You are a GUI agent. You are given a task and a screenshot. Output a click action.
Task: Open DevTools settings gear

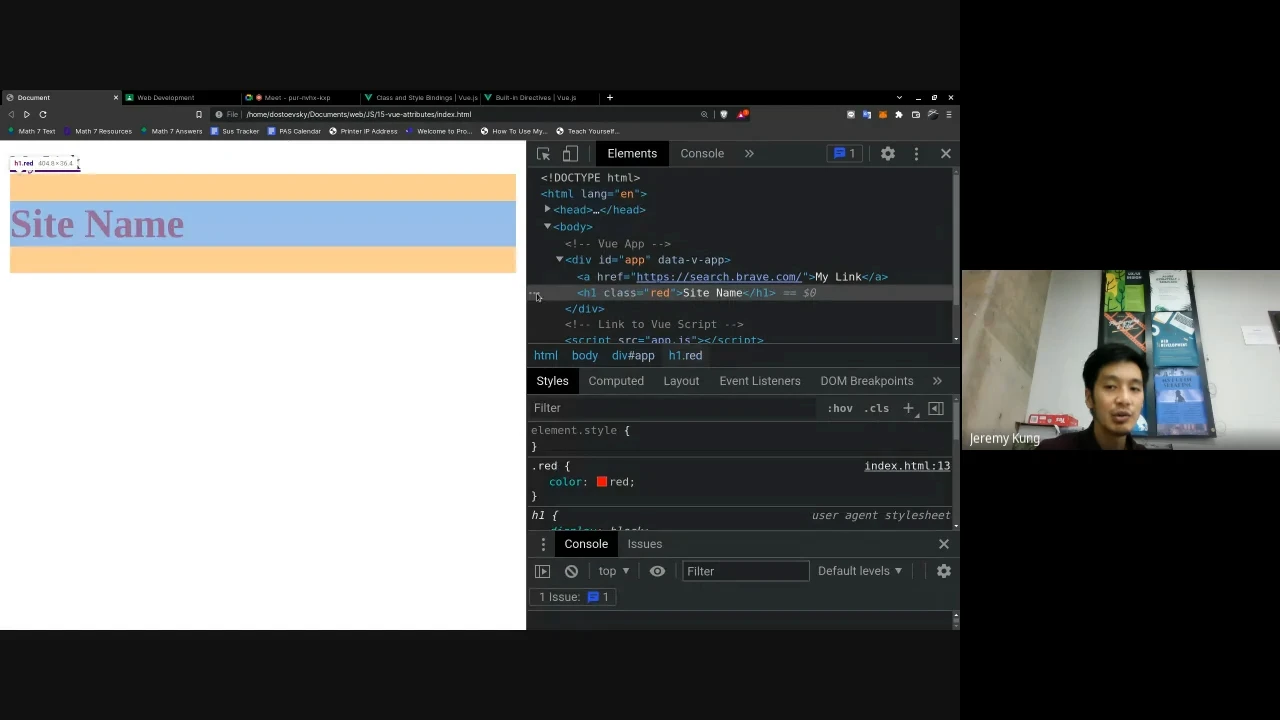888,153
